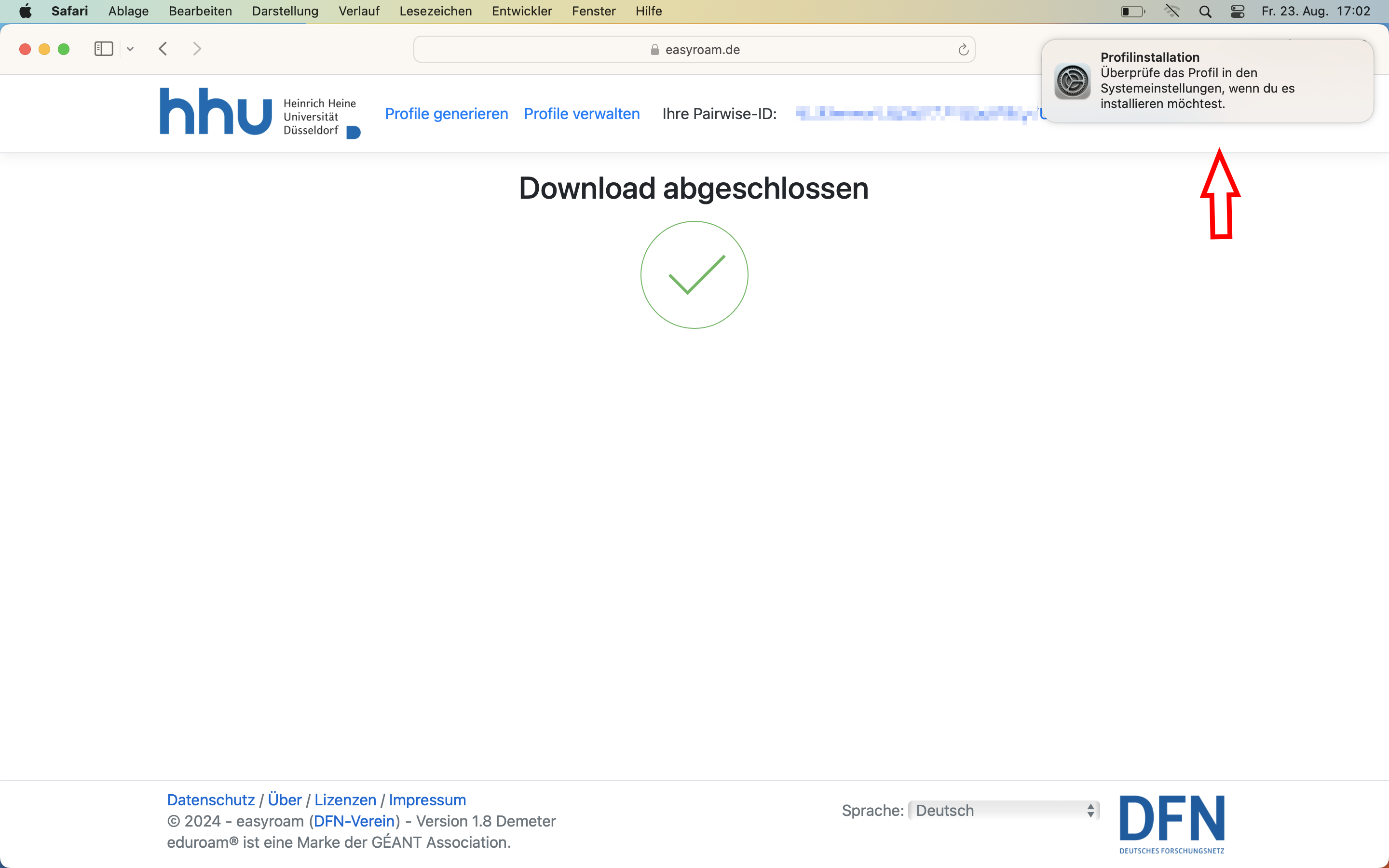Image resolution: width=1389 pixels, height=868 pixels.
Task: Open the Lesezeichen menu
Action: click(x=436, y=11)
